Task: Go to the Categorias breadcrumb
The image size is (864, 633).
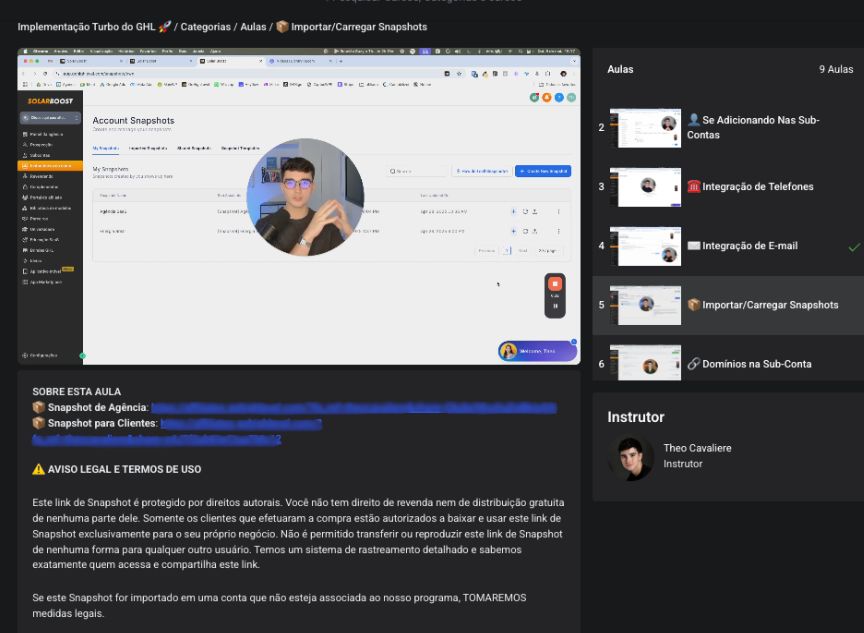Action: pos(206,27)
